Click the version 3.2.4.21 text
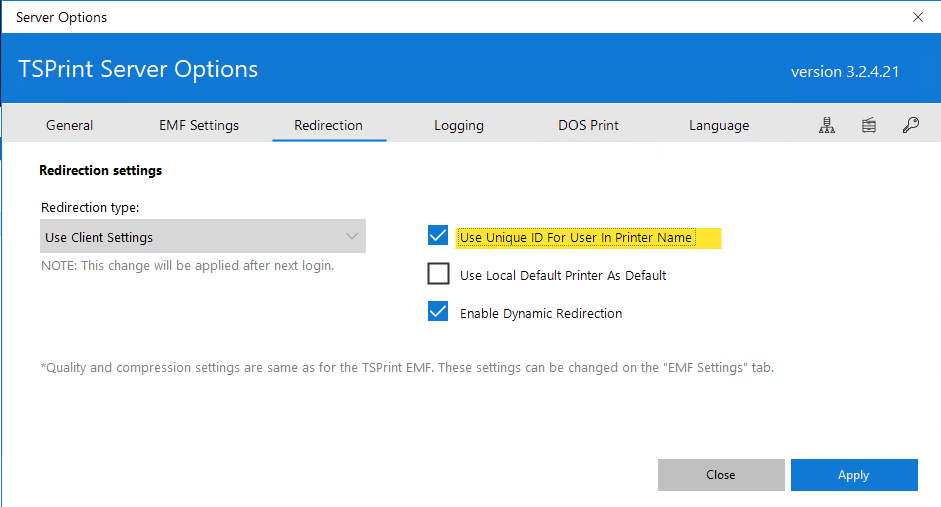Image resolution: width=941 pixels, height=507 pixels. pyautogui.click(x=845, y=71)
